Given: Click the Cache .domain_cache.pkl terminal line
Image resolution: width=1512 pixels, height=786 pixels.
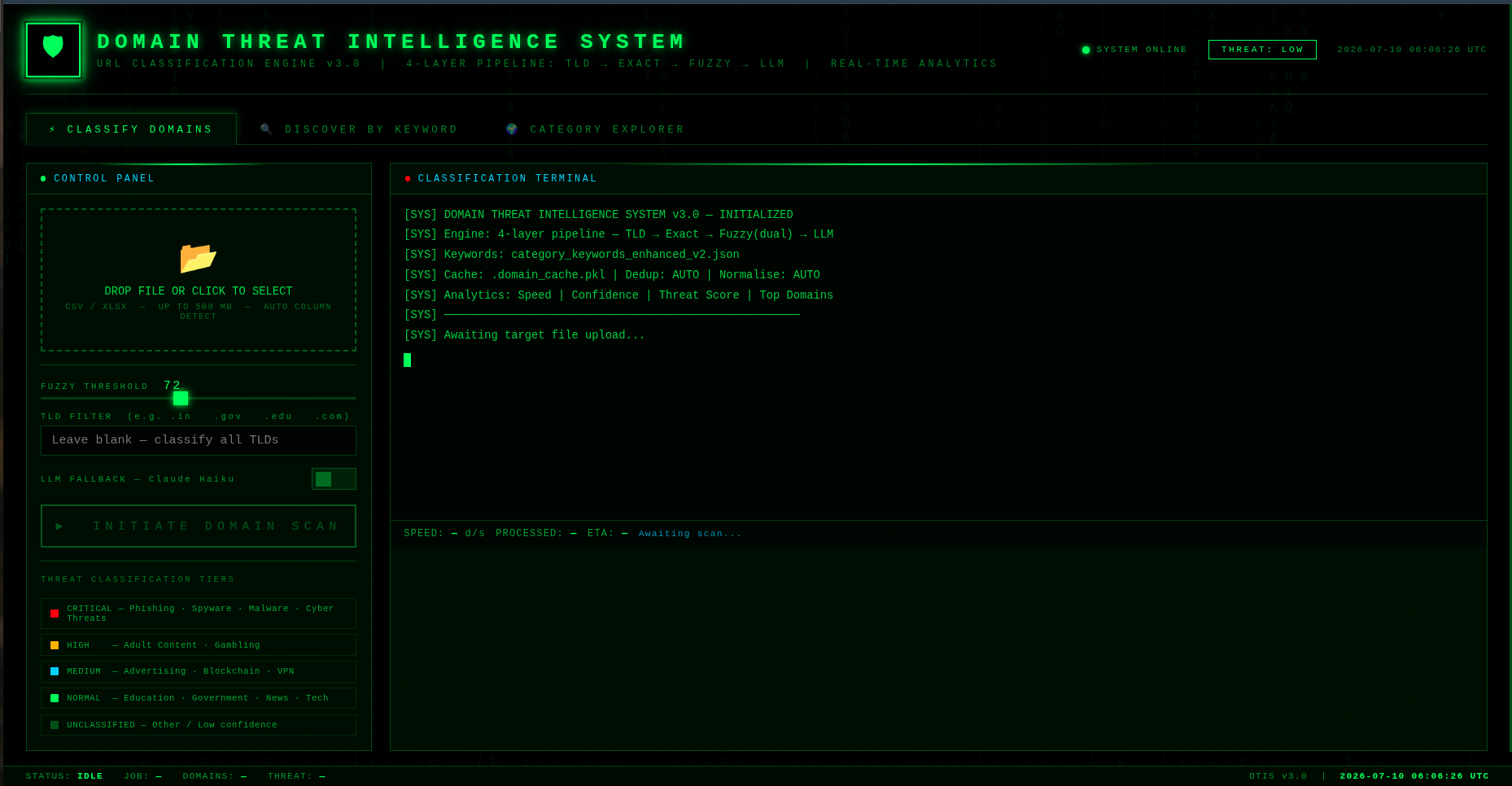Looking at the screenshot, I should tap(612, 275).
